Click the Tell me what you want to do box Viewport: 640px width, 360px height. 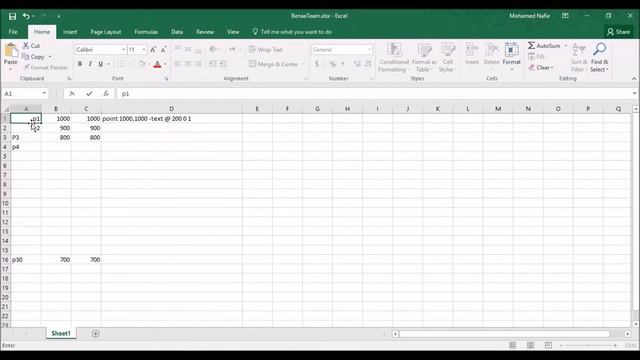[292, 32]
